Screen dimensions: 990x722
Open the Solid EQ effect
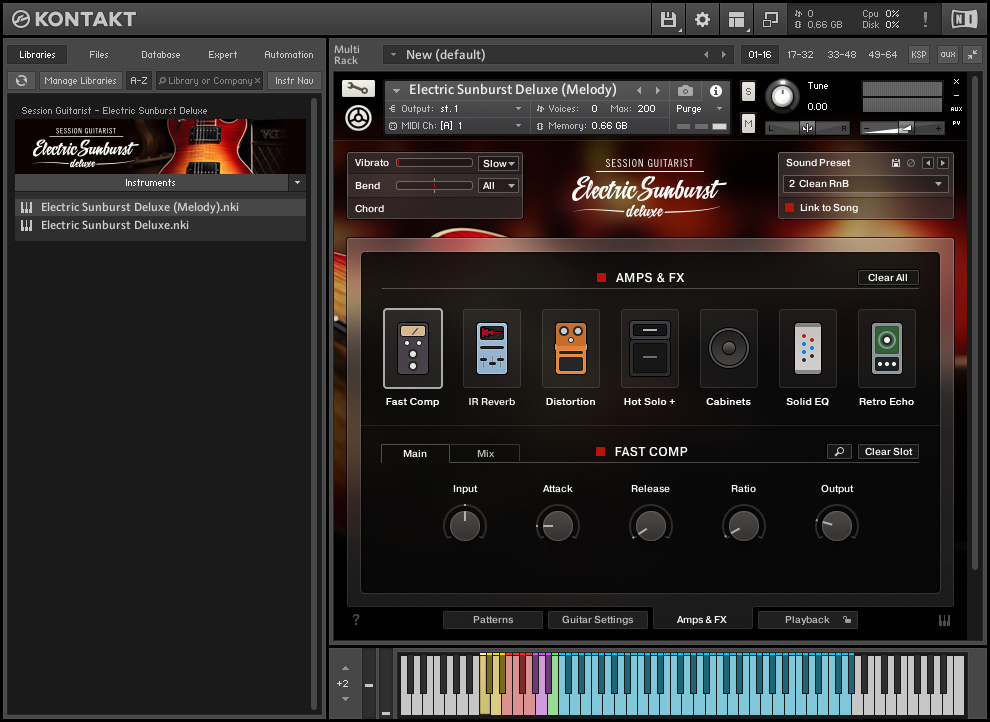point(807,348)
